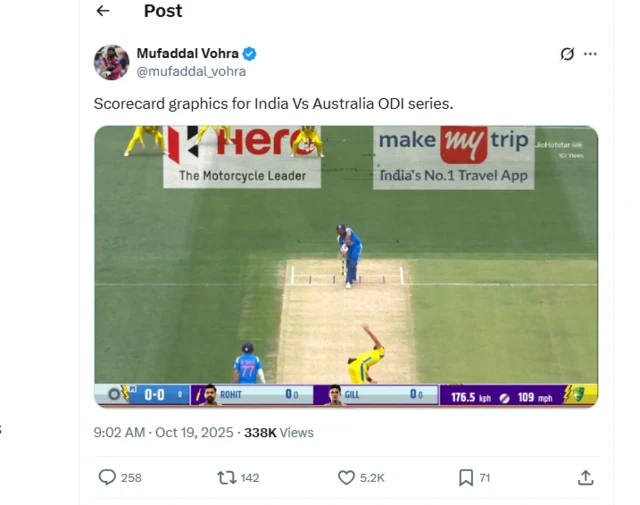
Task: Go back using the left arrow
Action: point(103,11)
